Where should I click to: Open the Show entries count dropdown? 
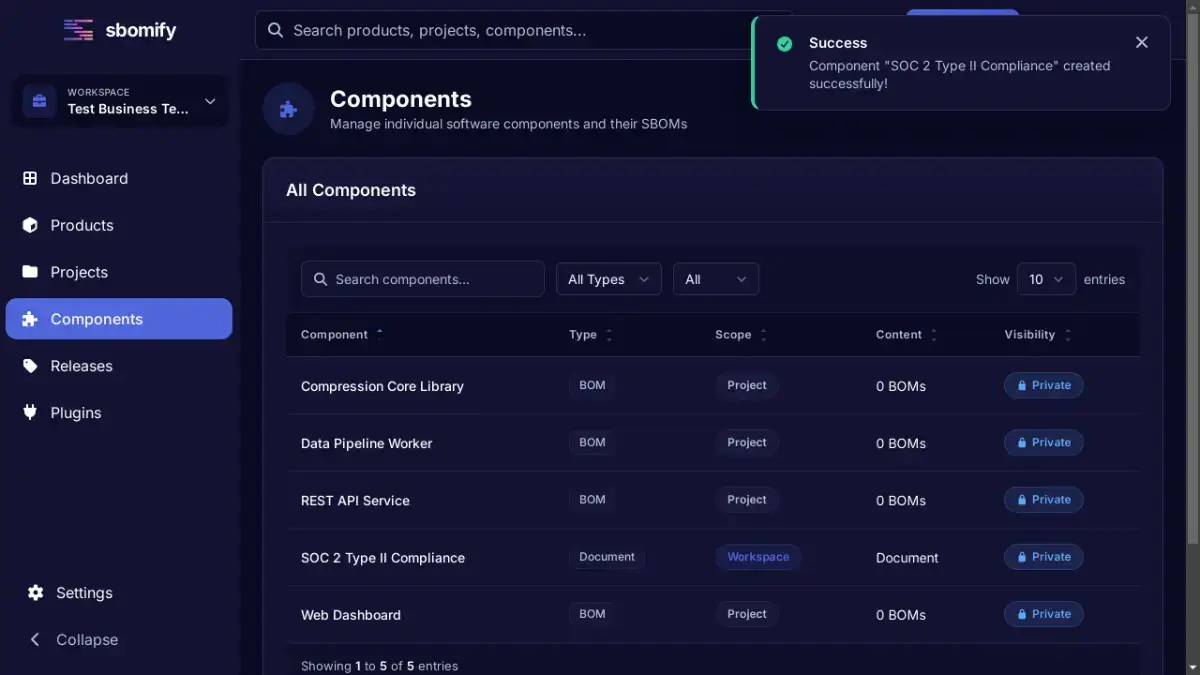coord(1046,279)
